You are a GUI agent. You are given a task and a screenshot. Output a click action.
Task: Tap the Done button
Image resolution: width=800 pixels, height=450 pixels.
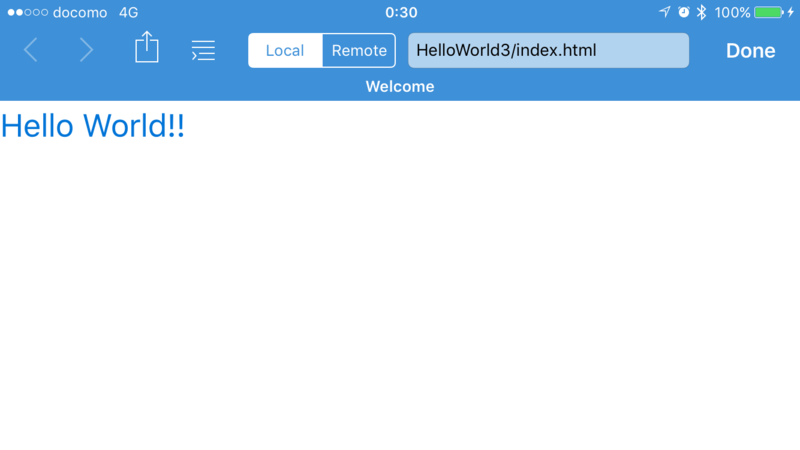coord(751,51)
